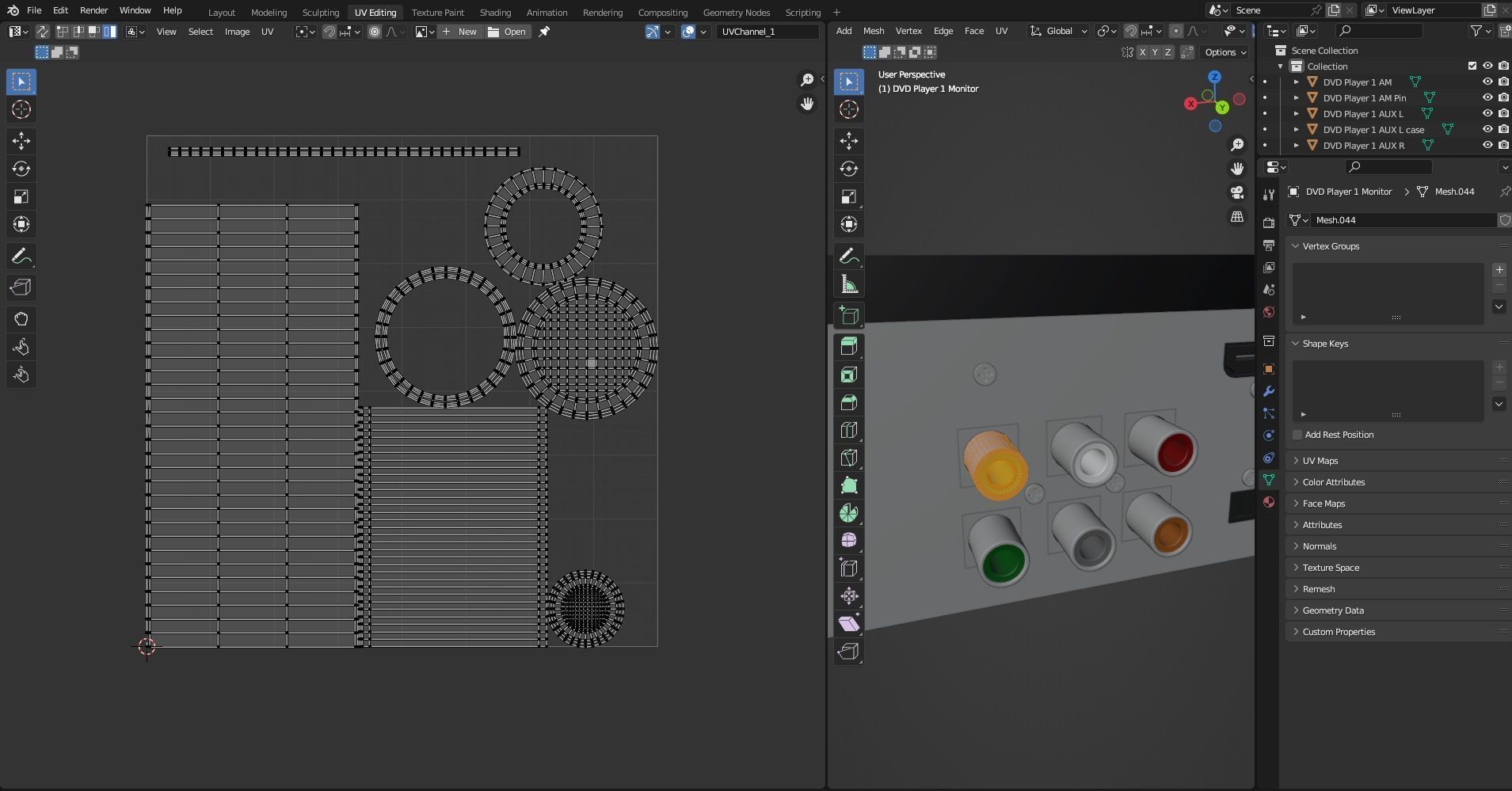Toggle eye icon for DVD Player 1 AUX R

[x=1487, y=145]
